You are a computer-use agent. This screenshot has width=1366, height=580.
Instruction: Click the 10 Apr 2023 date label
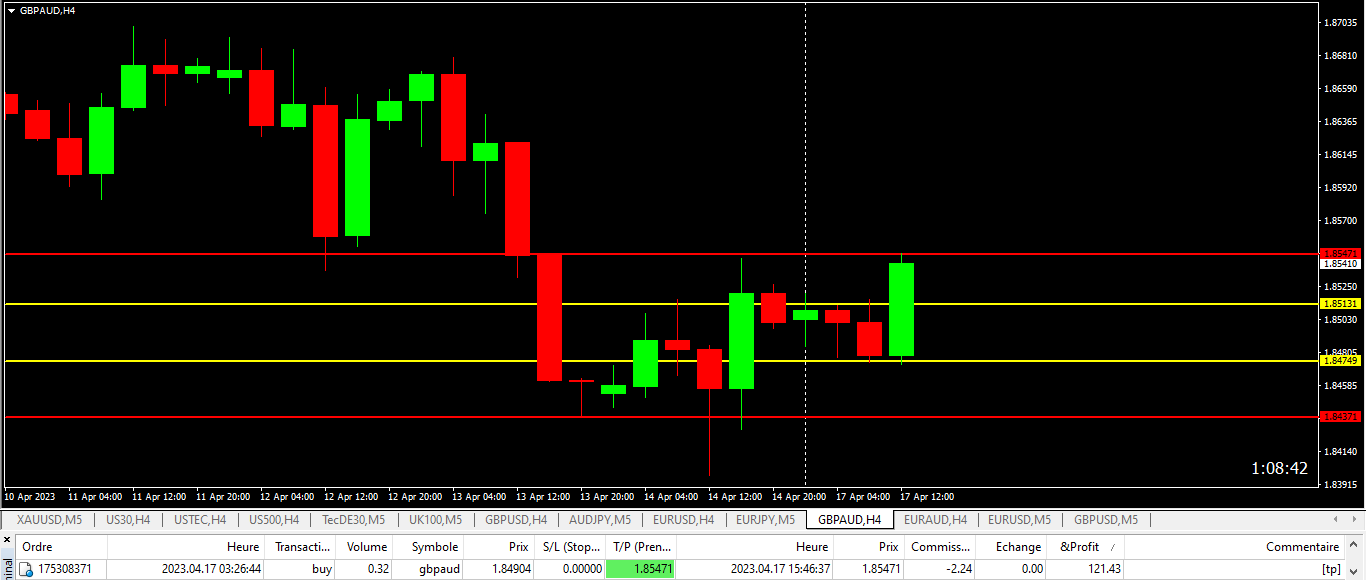click(30, 497)
